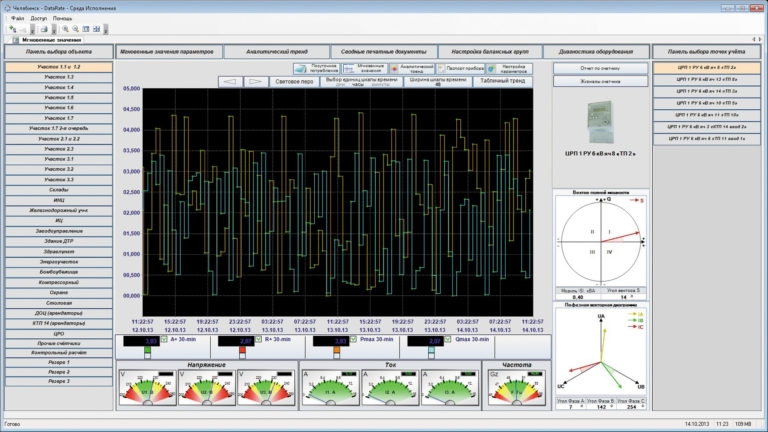
Task: Click the first voltage gauge under Напряжение
Action: (147, 387)
